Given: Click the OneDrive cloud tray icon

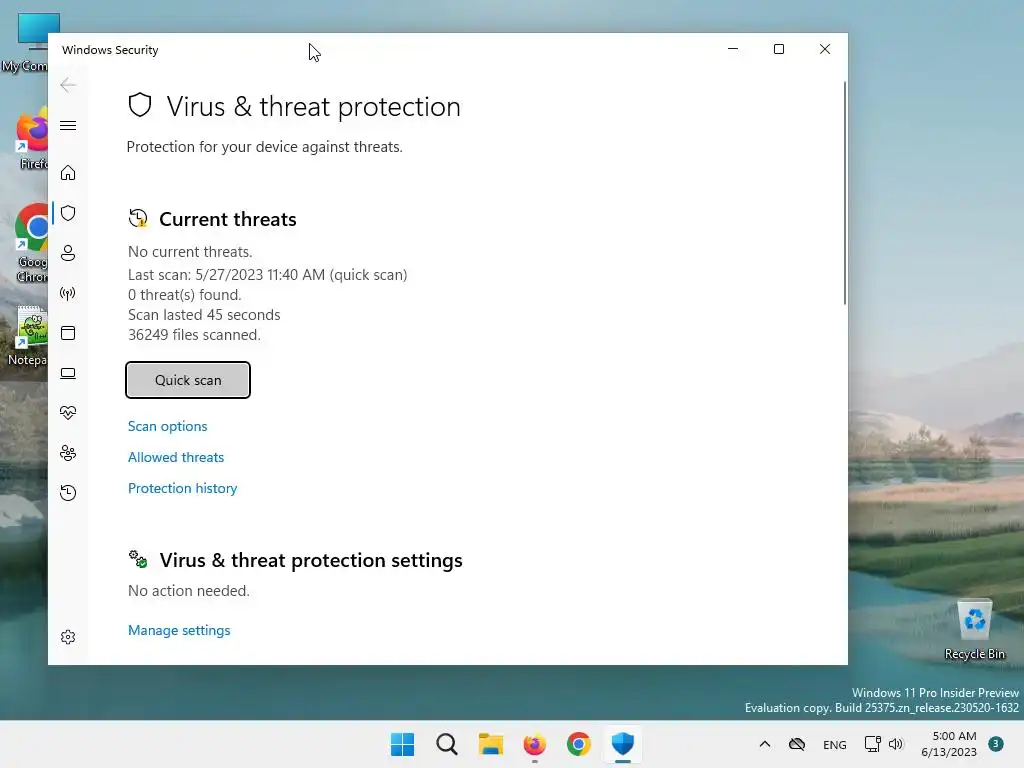Looking at the screenshot, I should tap(797, 744).
